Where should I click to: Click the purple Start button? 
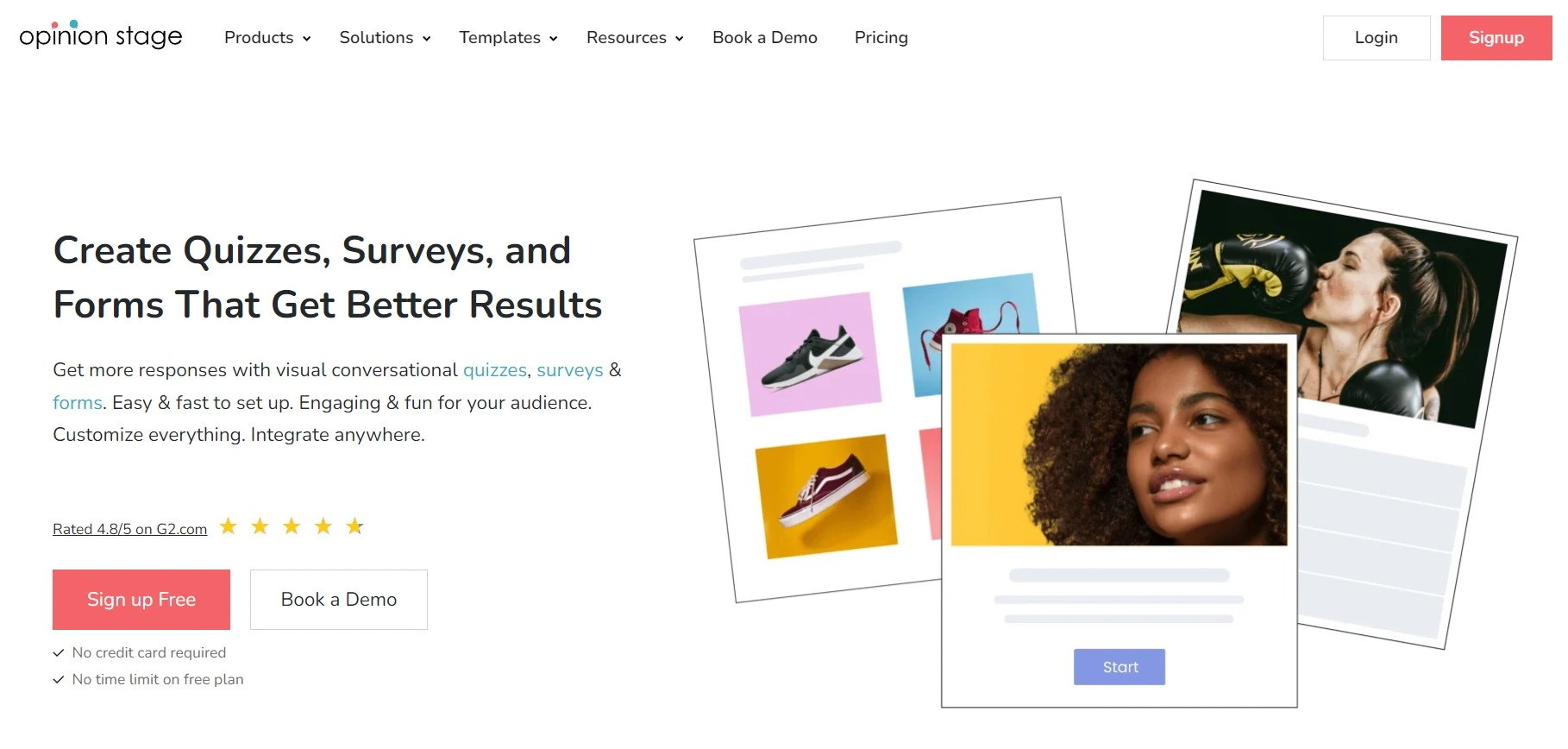click(x=1120, y=667)
